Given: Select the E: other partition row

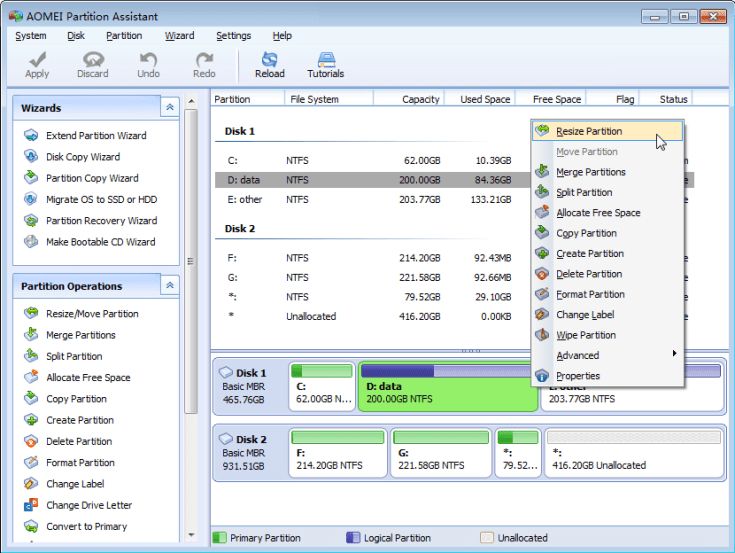Looking at the screenshot, I should pos(373,200).
